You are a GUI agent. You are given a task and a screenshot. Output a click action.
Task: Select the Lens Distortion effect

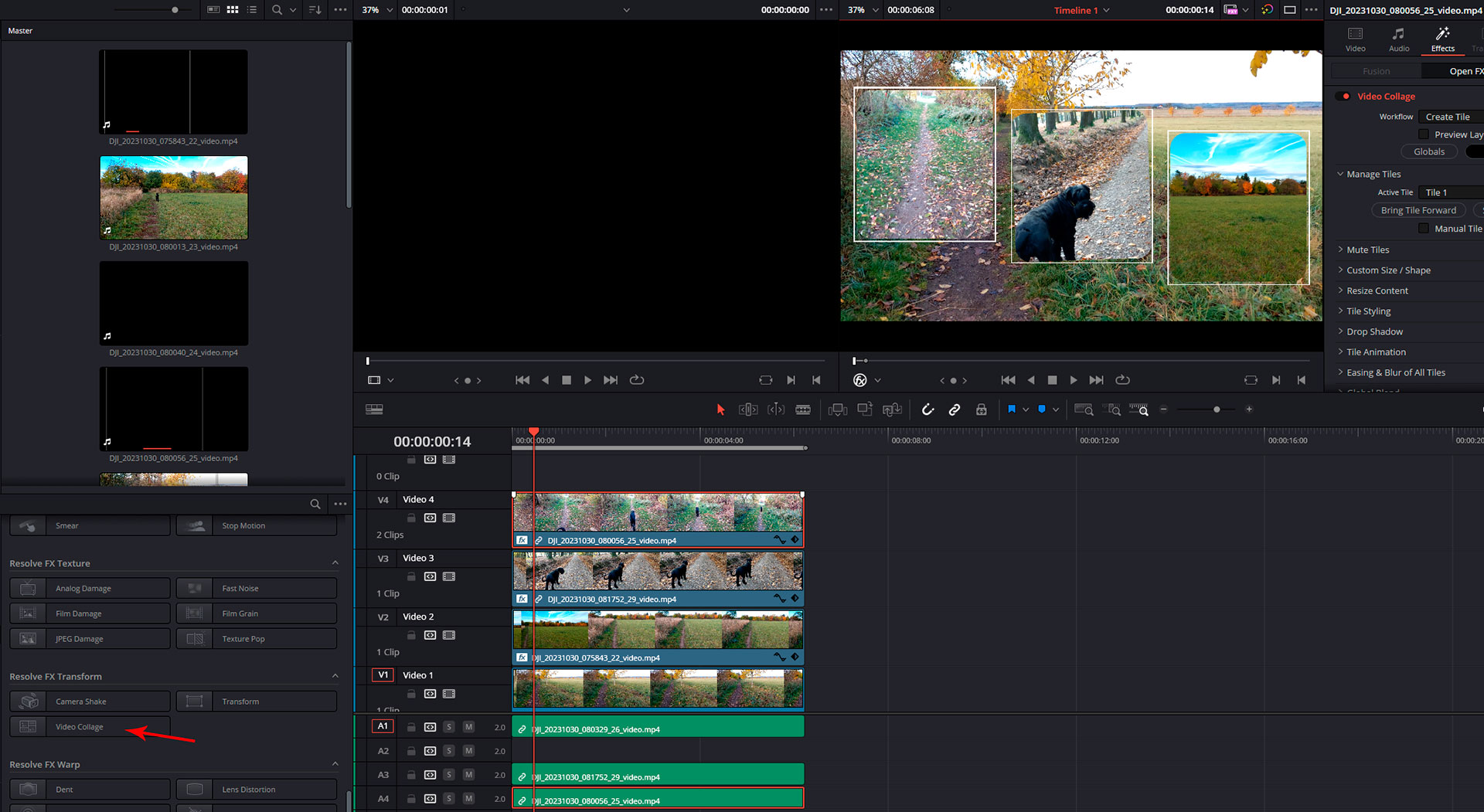(x=257, y=790)
